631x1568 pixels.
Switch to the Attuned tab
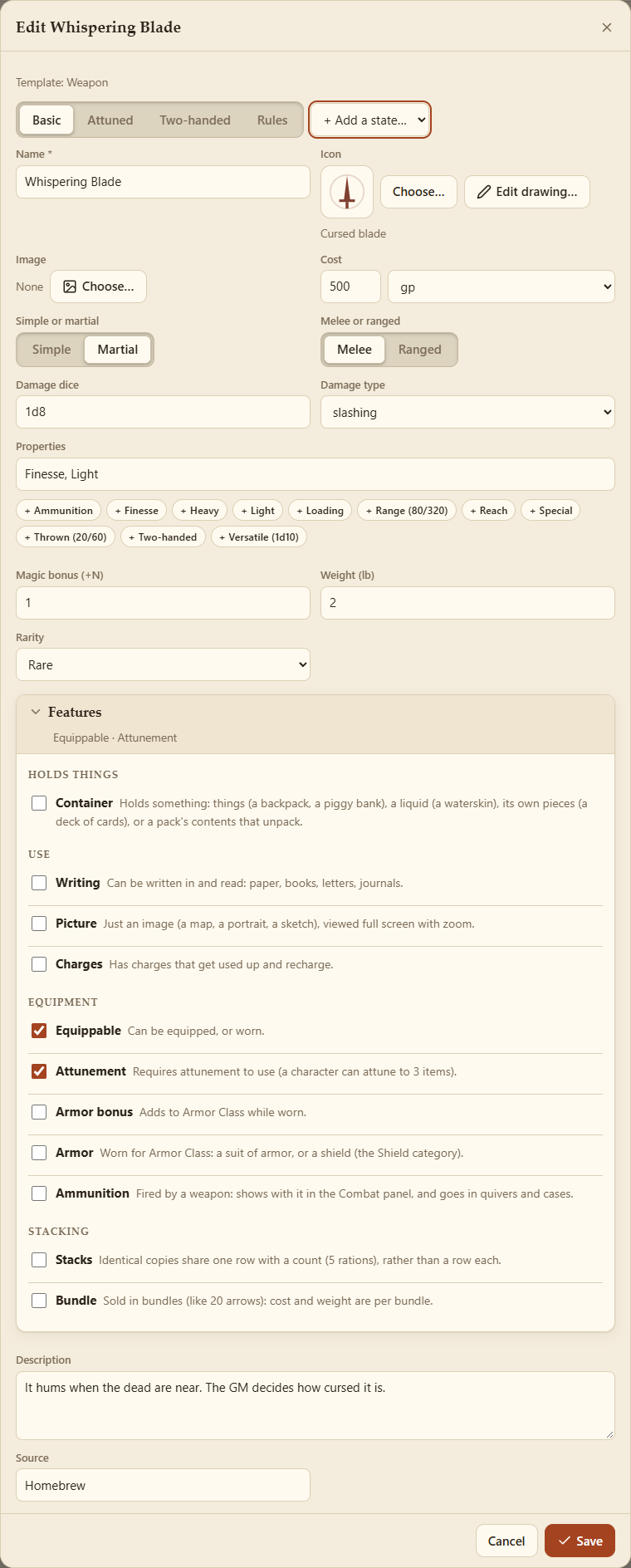pos(110,120)
